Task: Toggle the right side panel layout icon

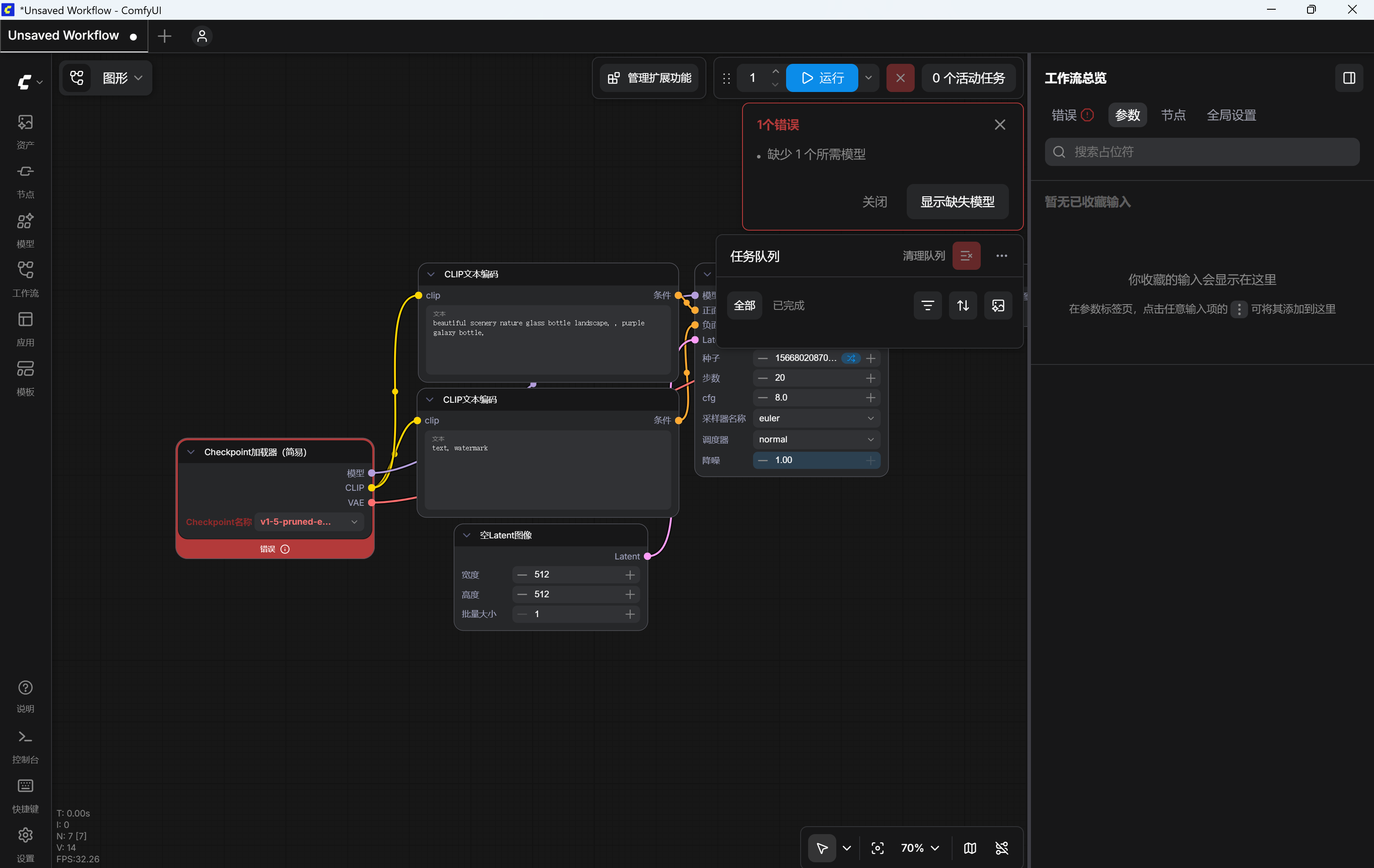Action: pyautogui.click(x=1349, y=78)
